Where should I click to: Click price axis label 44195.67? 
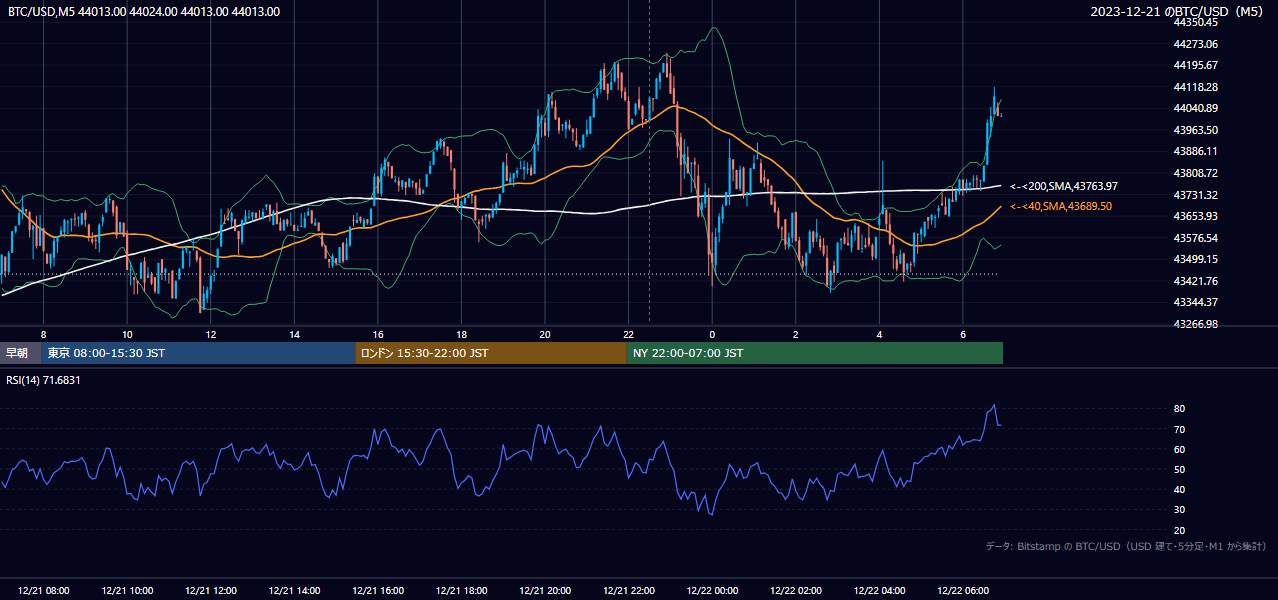[1195, 65]
